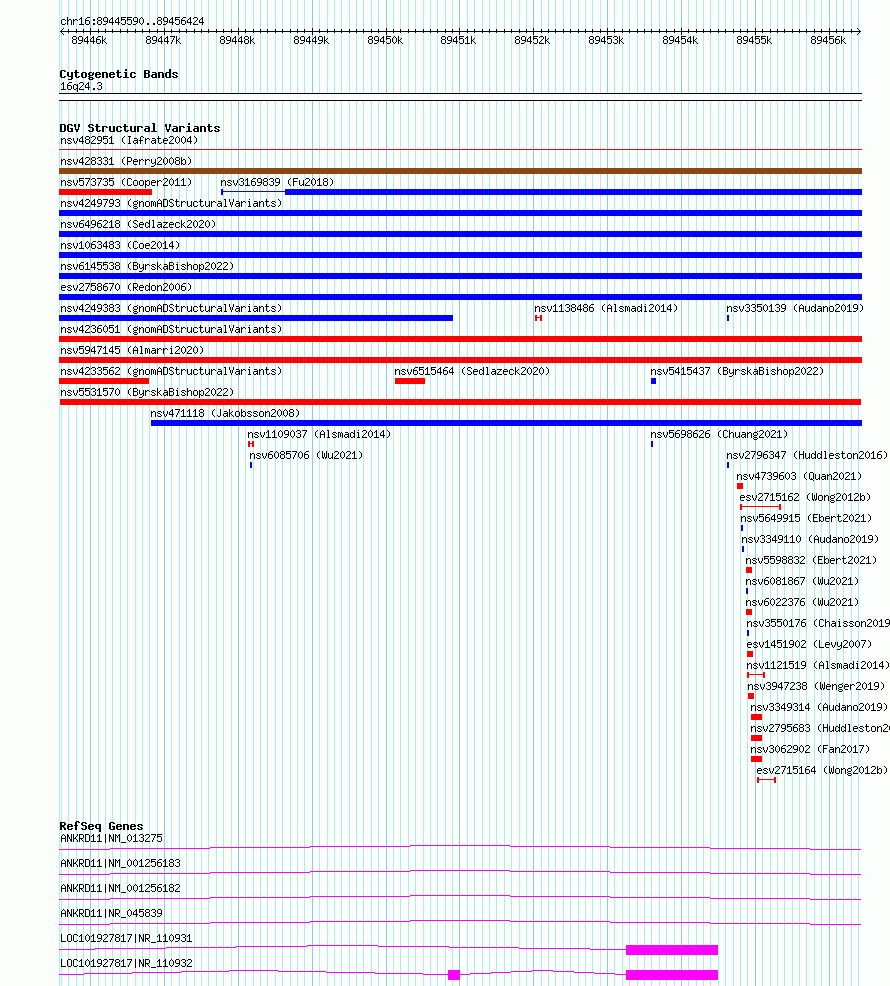Select esv2715164 (Wong2012b) label
The height and width of the screenshot is (986, 890).
pyautogui.click(x=822, y=770)
